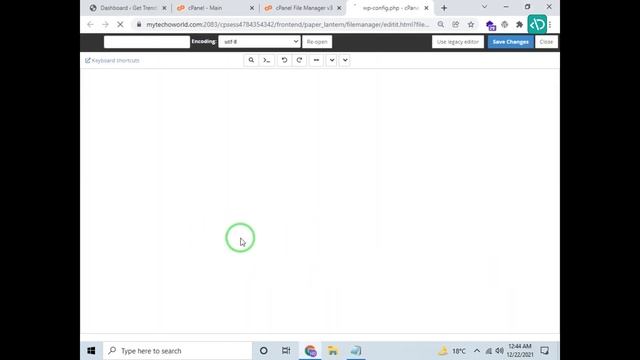This screenshot has height=360, width=640.
Task: Open Keyboard shortcuts link
Action: coord(112,60)
